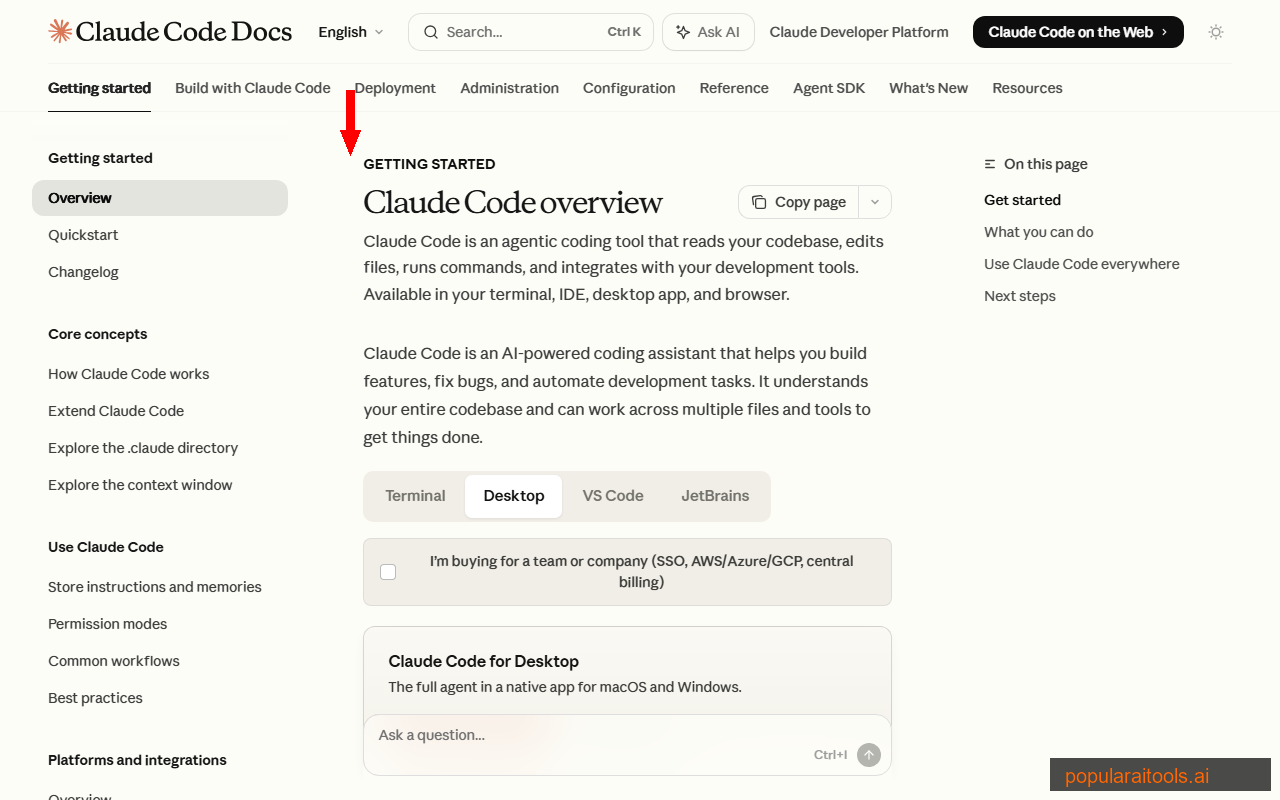Click the copy icon inside Copy page button
The height and width of the screenshot is (800, 1280).
(x=761, y=201)
